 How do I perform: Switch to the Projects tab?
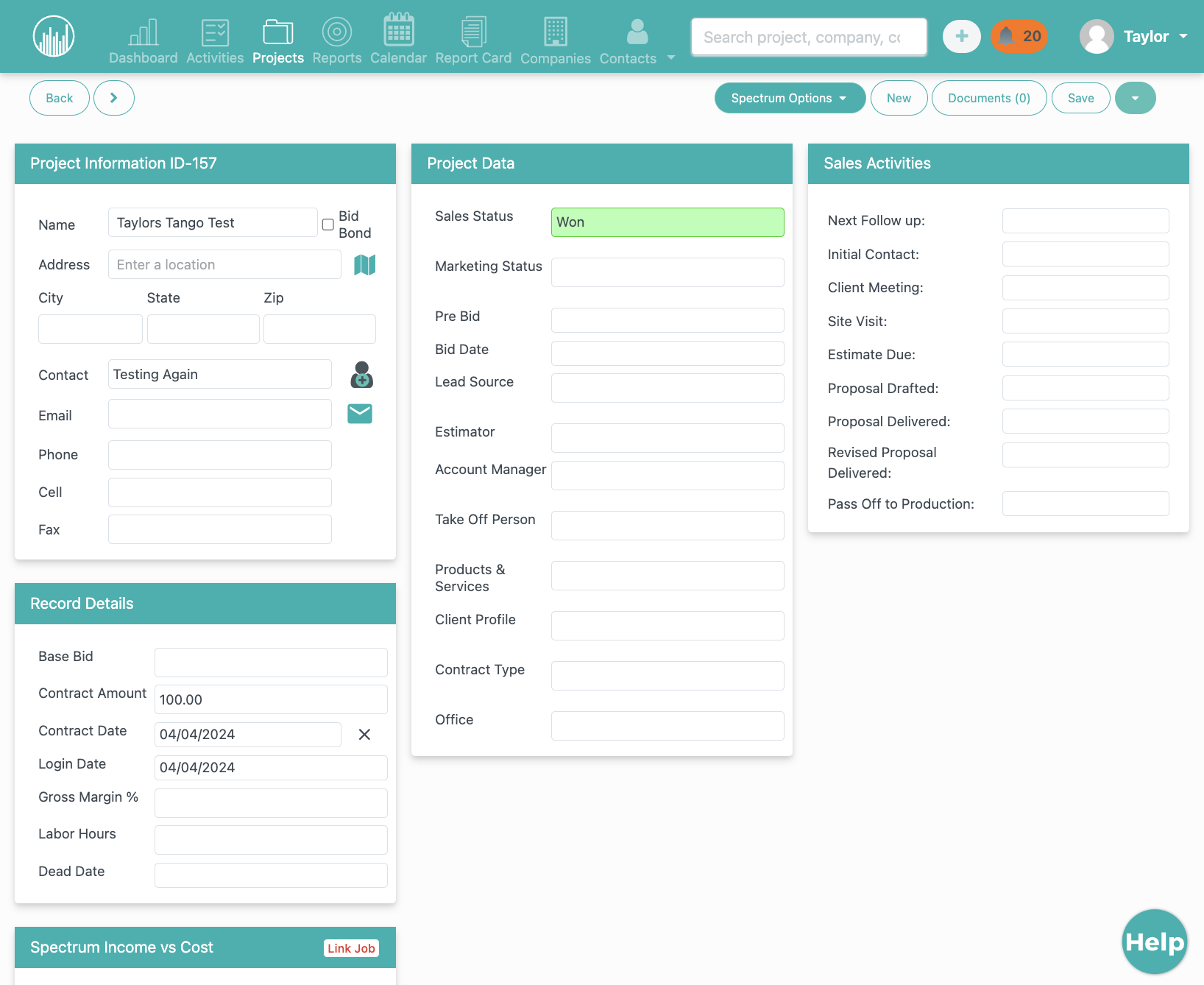click(x=278, y=41)
